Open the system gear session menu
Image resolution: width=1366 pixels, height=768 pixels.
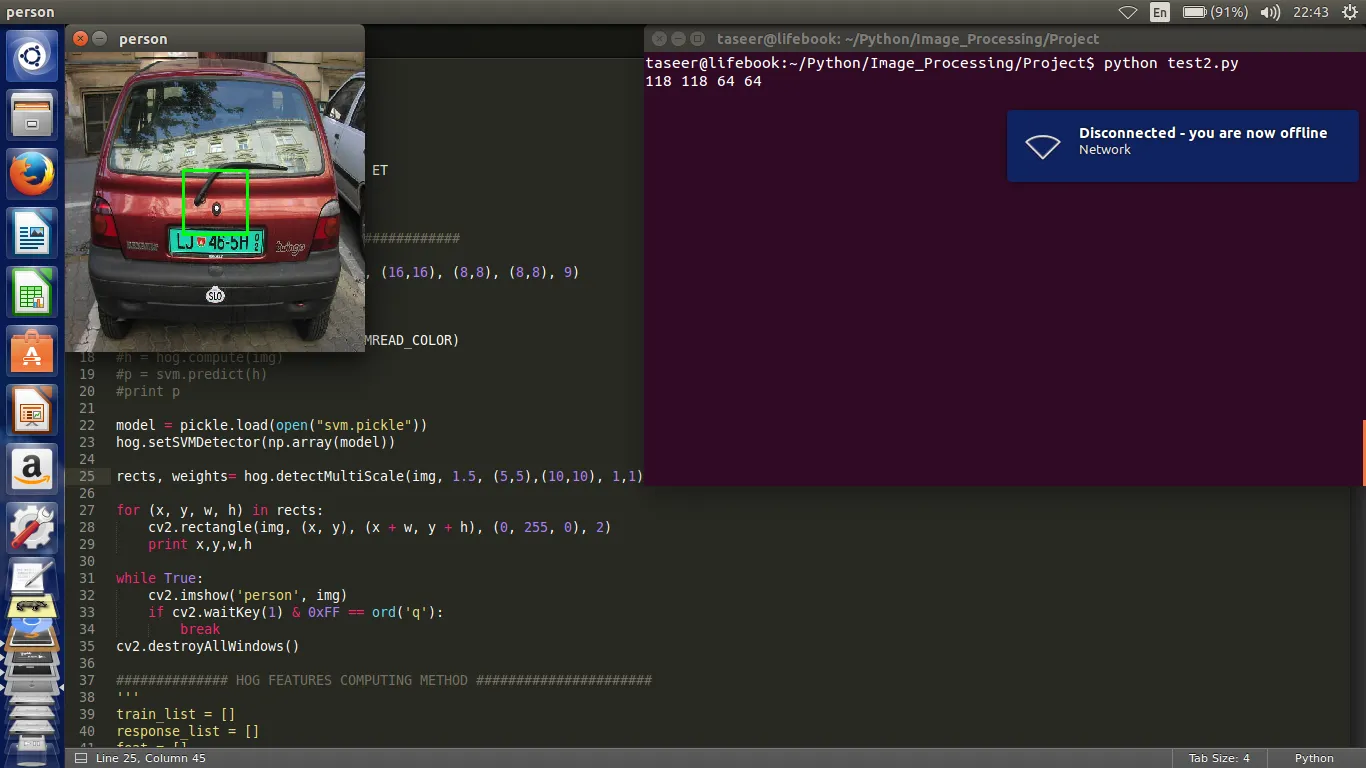tap(1348, 12)
